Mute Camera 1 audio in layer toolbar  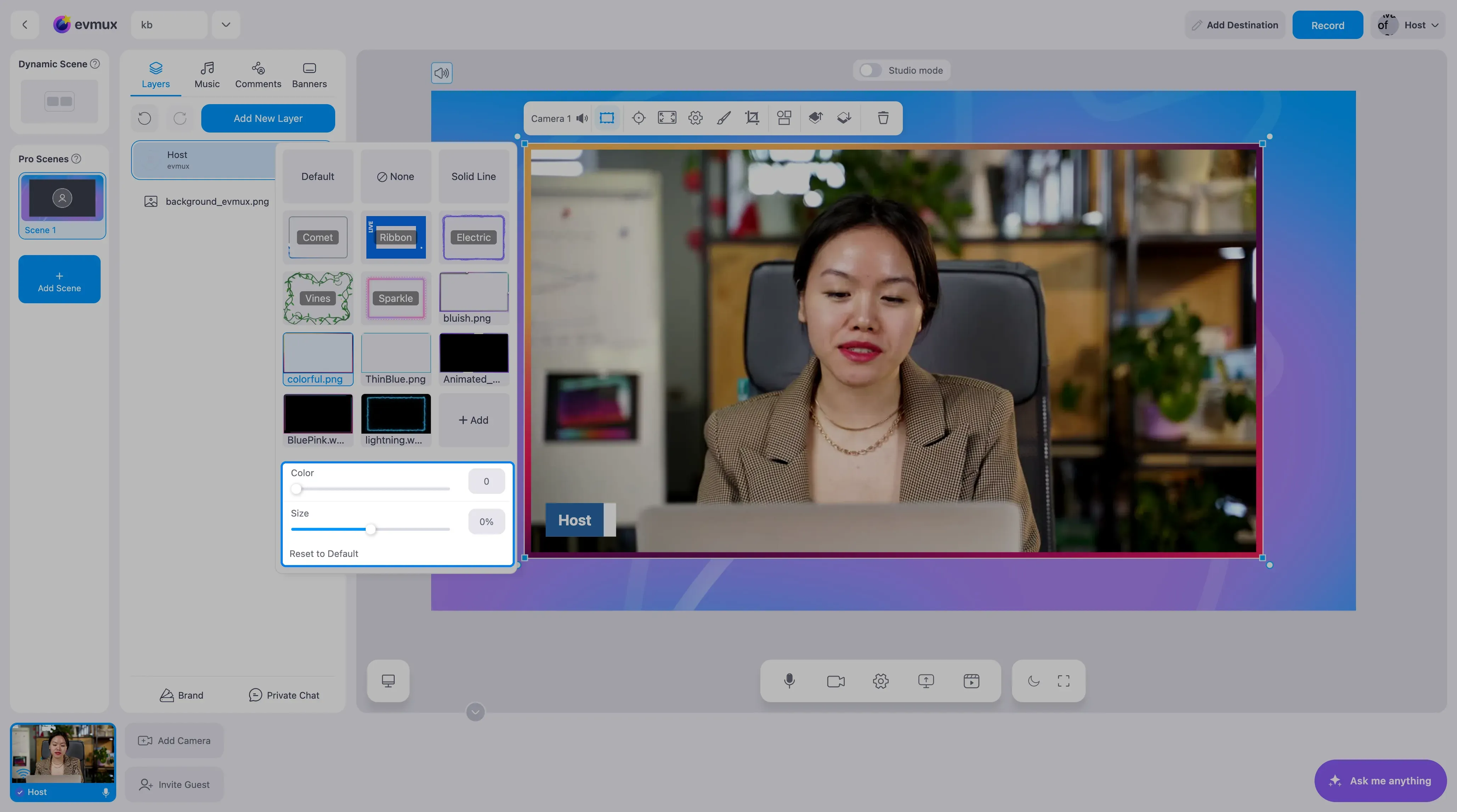coord(582,118)
